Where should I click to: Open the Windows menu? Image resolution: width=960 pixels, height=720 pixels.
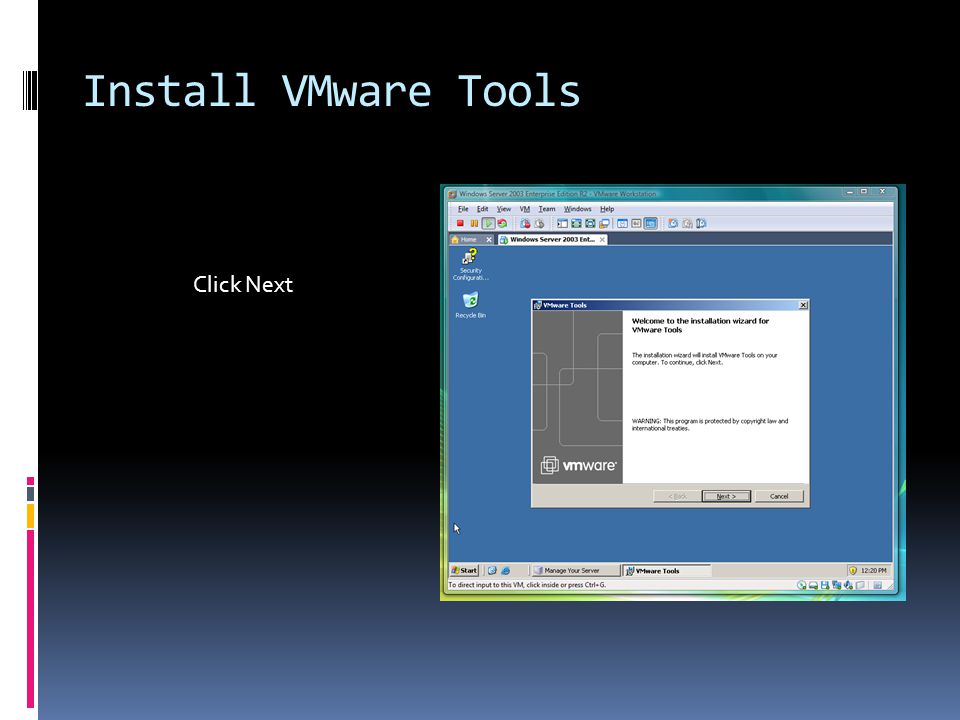577,209
